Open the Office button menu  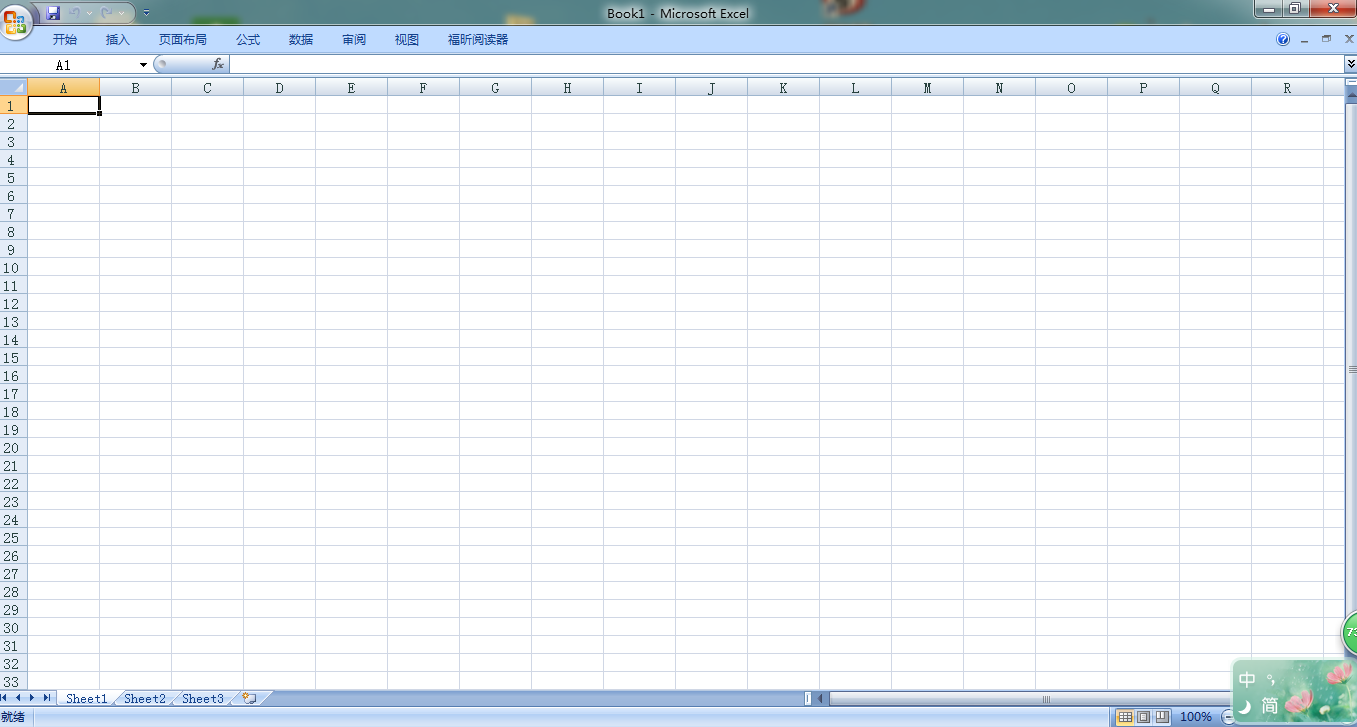tap(16, 20)
